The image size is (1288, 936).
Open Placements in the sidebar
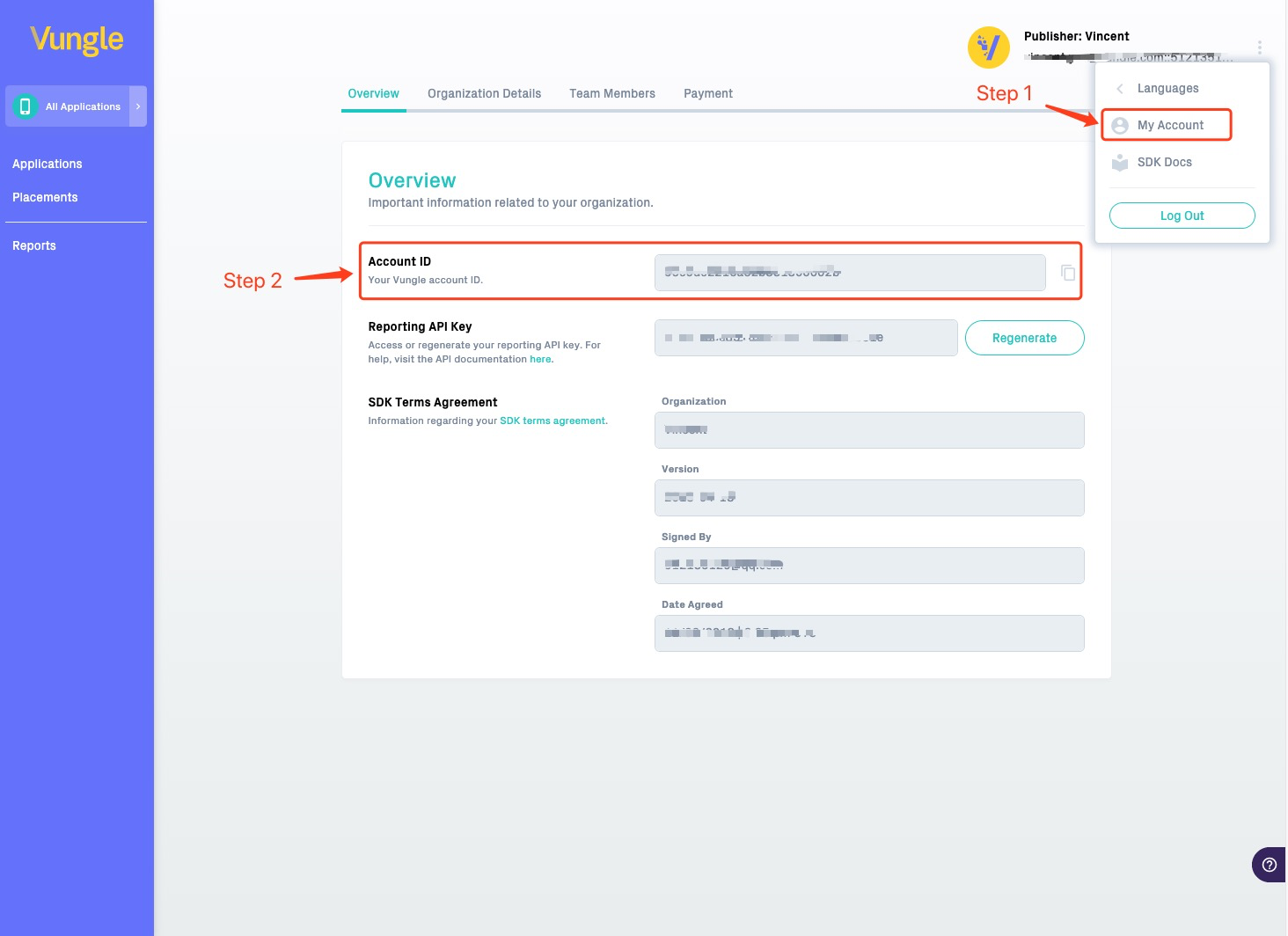[x=45, y=197]
